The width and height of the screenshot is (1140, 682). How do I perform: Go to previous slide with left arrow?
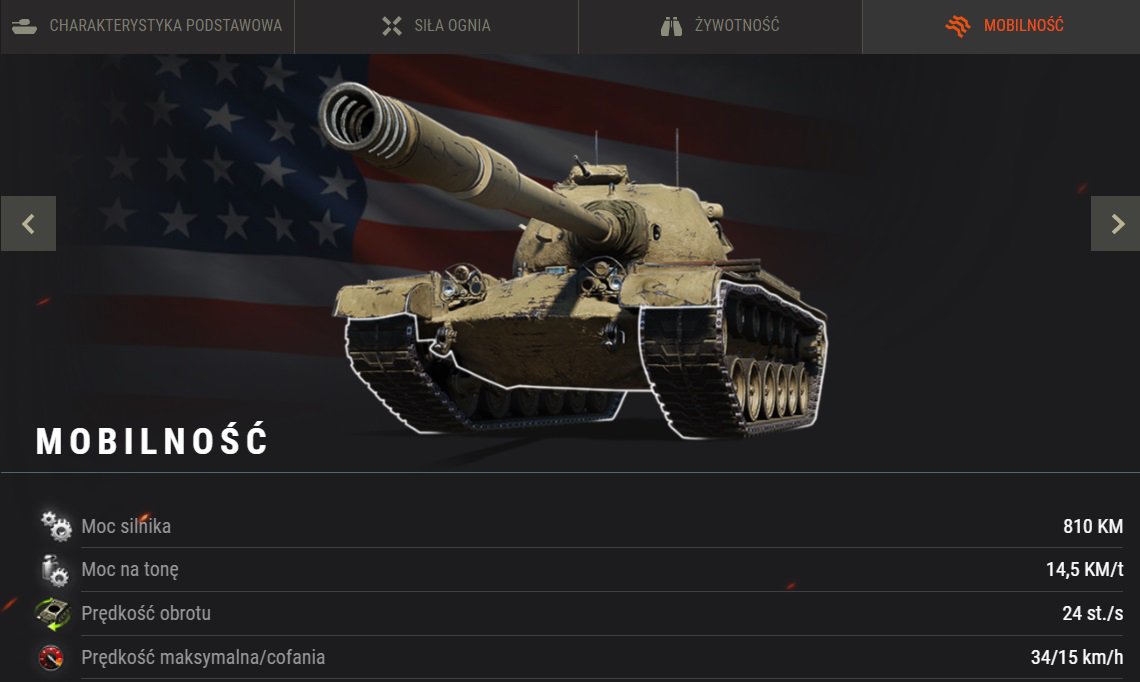(x=28, y=223)
